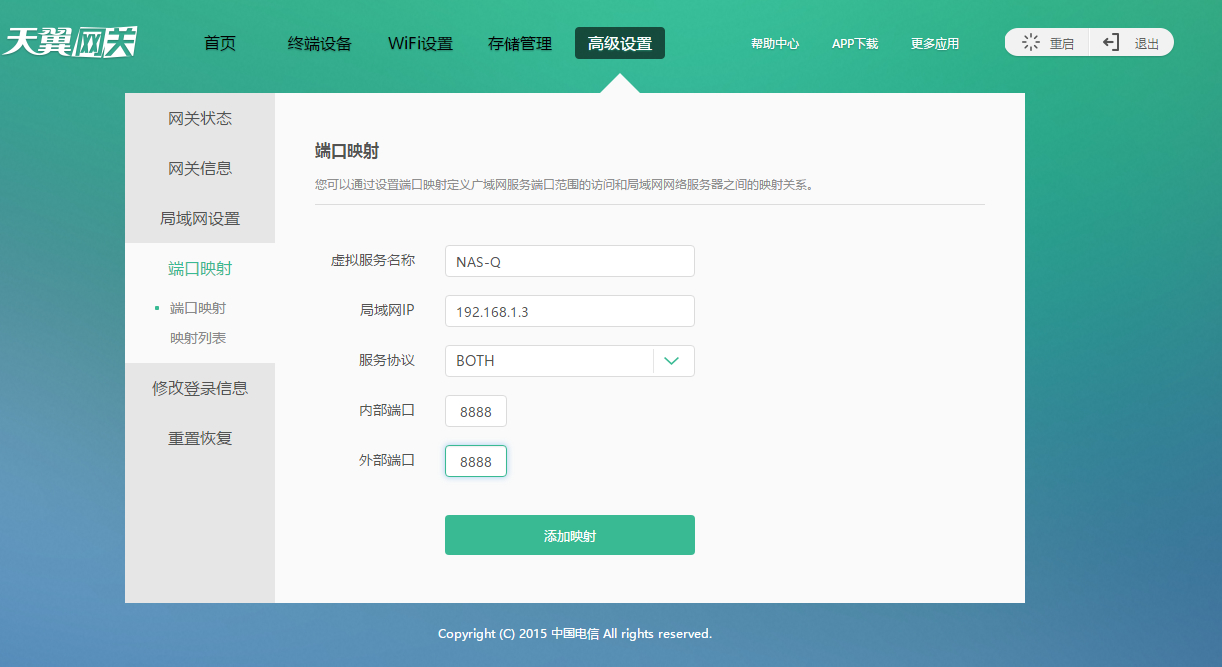Open the 帮助中心 link

tap(775, 43)
